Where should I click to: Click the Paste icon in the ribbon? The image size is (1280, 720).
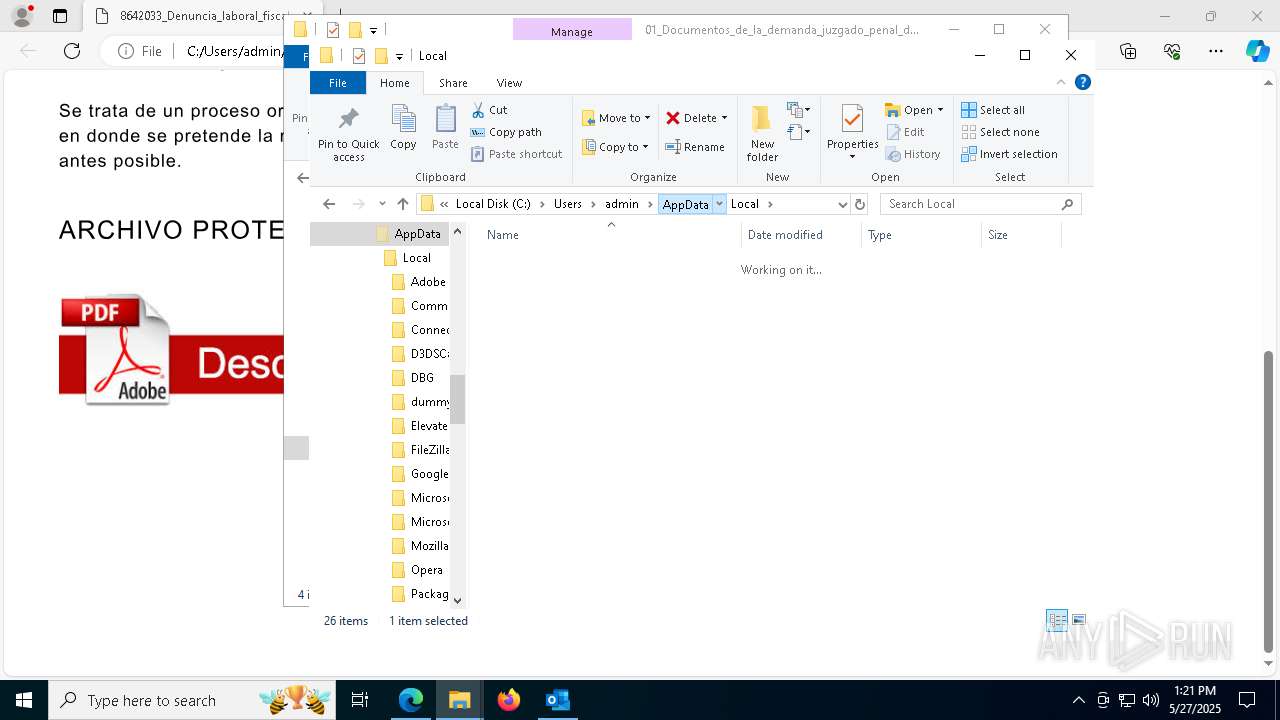[445, 127]
